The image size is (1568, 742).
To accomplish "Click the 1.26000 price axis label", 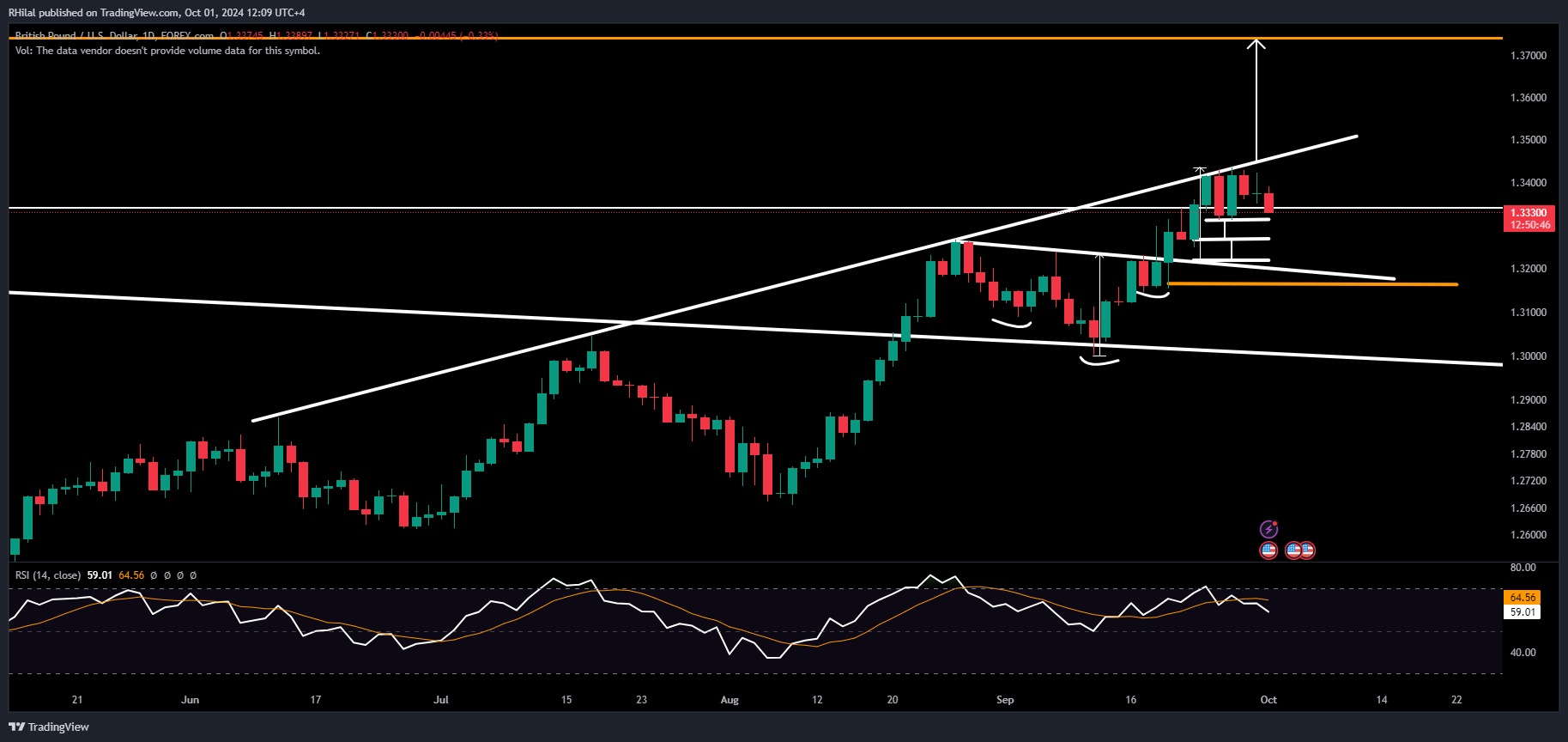I will point(1529,535).
